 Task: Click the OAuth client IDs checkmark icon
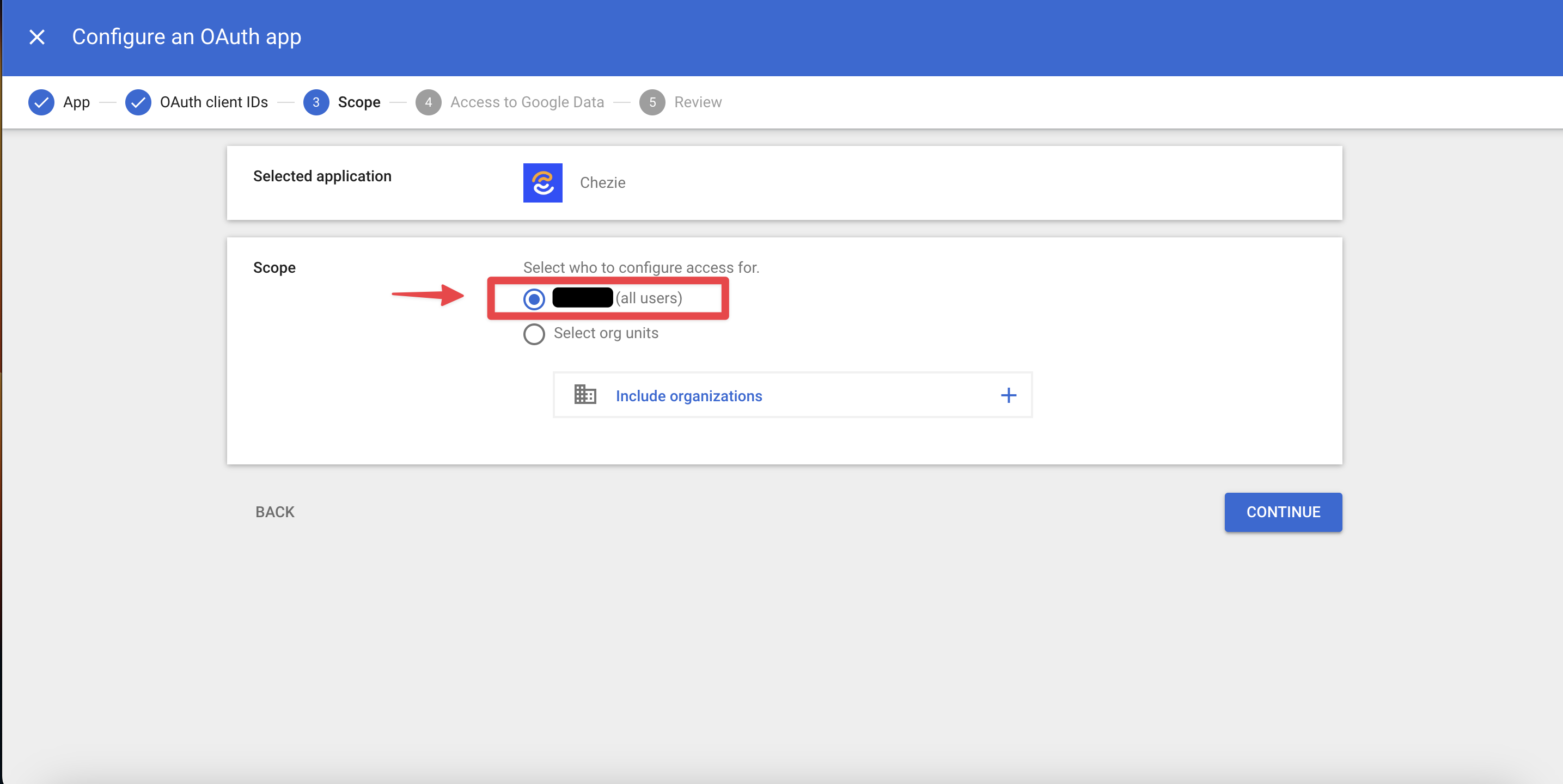(x=138, y=102)
